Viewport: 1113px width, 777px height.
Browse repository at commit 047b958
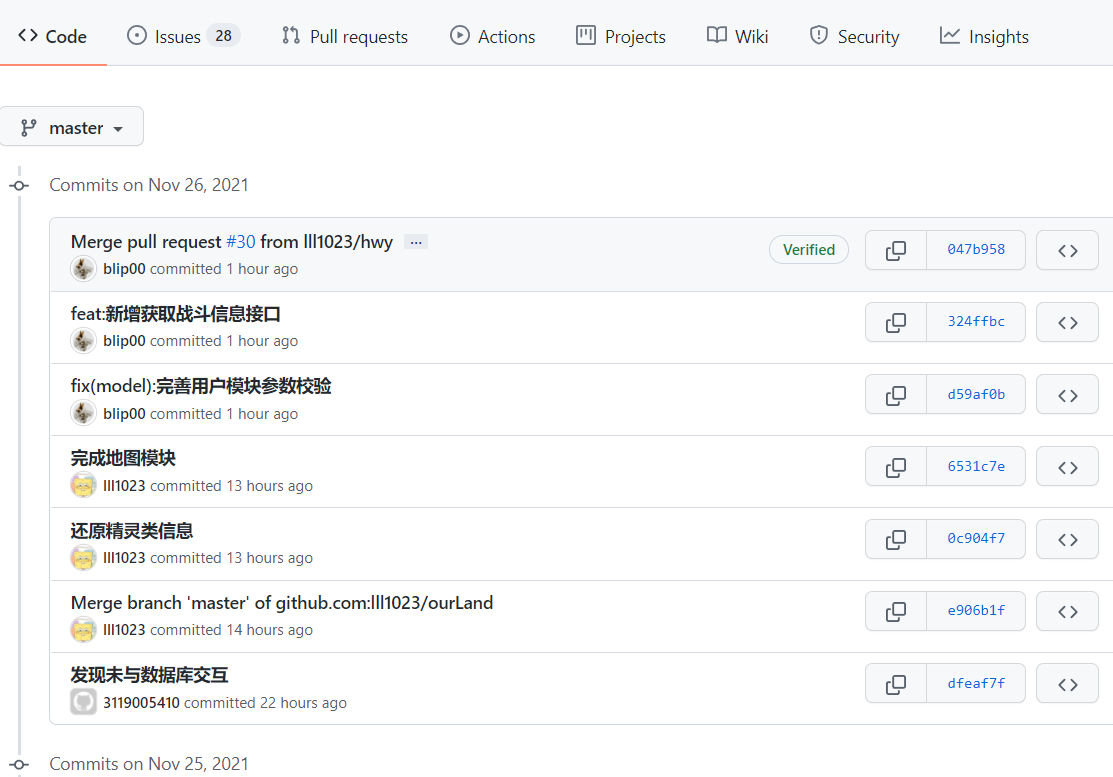(x=1068, y=250)
